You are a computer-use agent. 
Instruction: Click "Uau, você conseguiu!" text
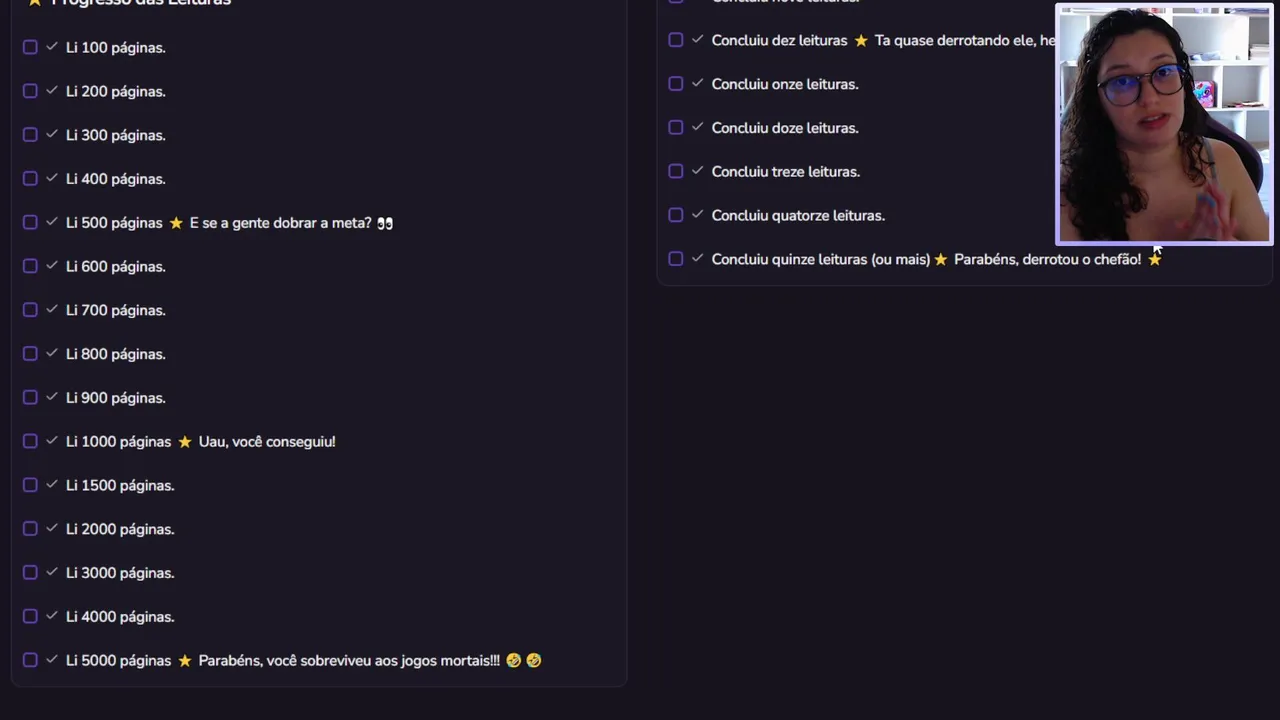pyautogui.click(x=267, y=442)
